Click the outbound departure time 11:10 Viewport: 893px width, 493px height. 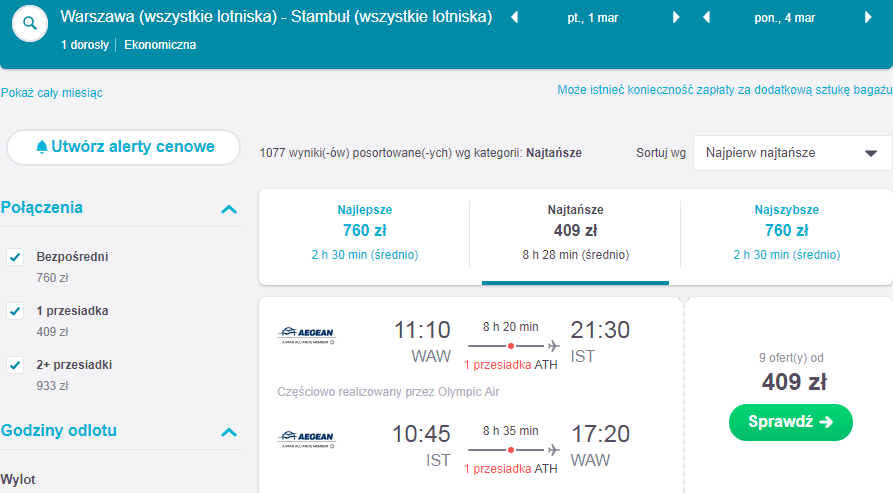pos(422,330)
